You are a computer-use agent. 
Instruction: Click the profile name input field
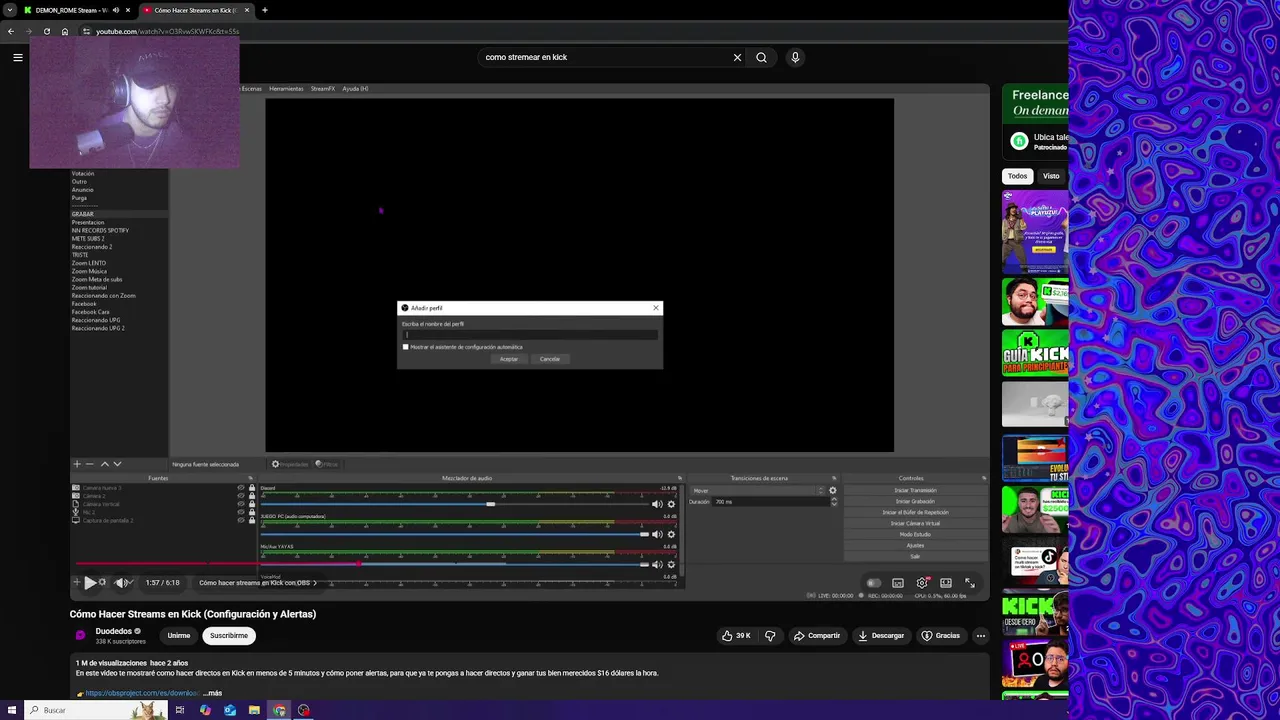[530, 335]
